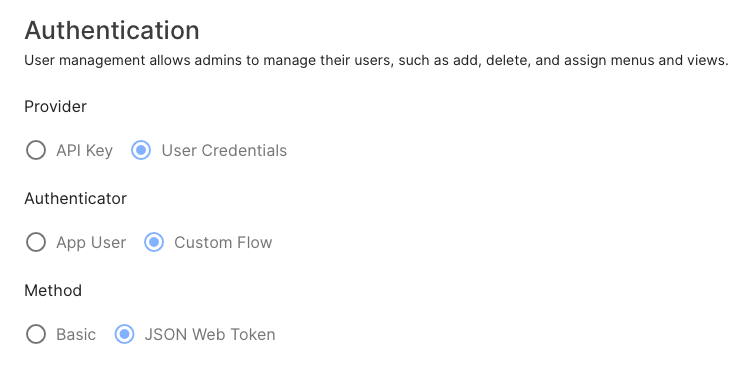
Task: Click the Method section label
Action: point(53,290)
